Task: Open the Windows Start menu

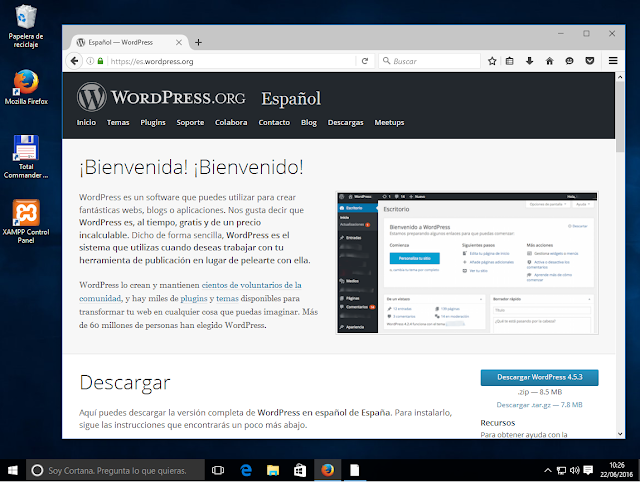Action: [x=13, y=471]
